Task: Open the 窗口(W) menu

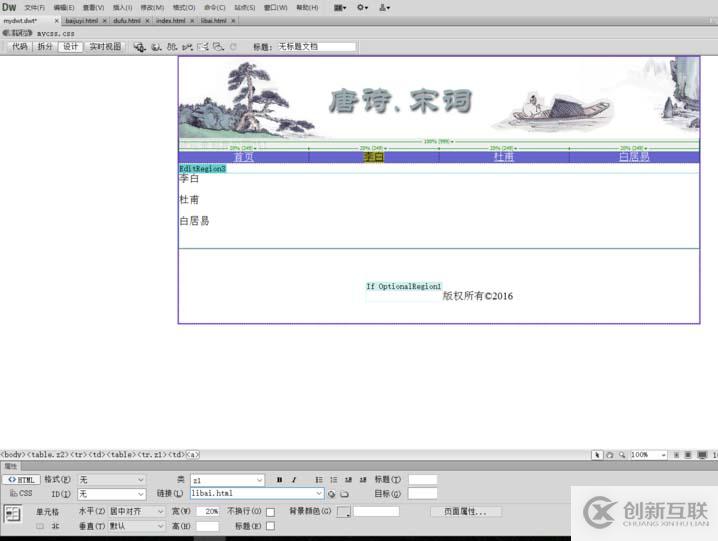Action: coord(276,8)
